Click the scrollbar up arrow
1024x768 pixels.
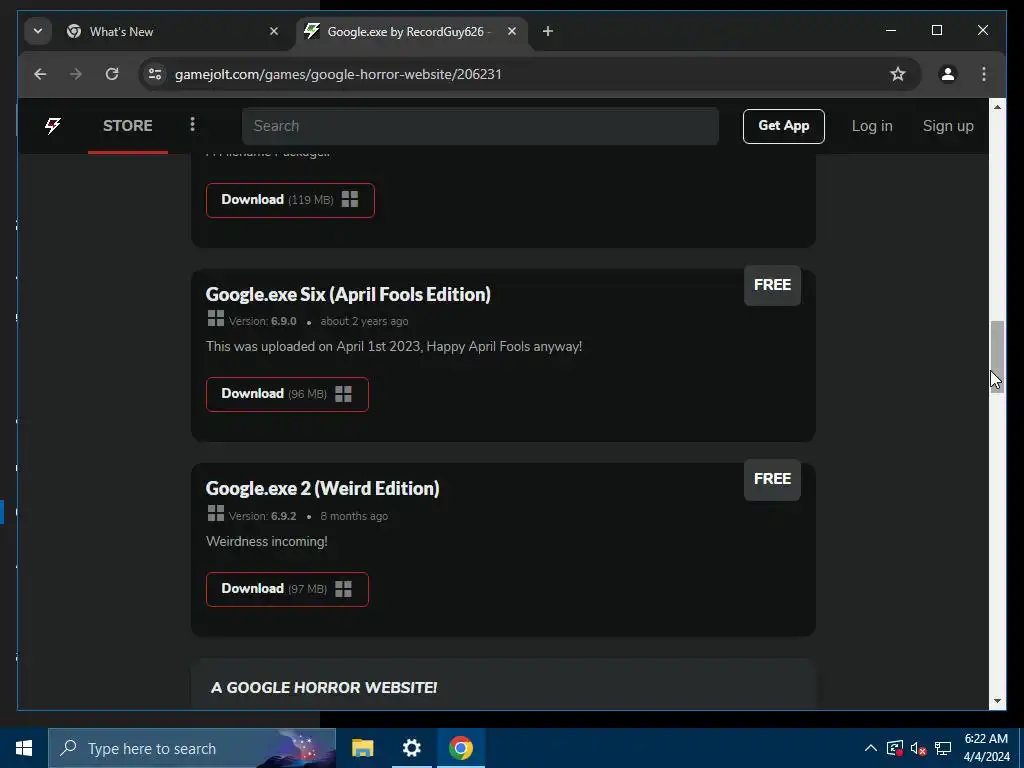tap(997, 106)
